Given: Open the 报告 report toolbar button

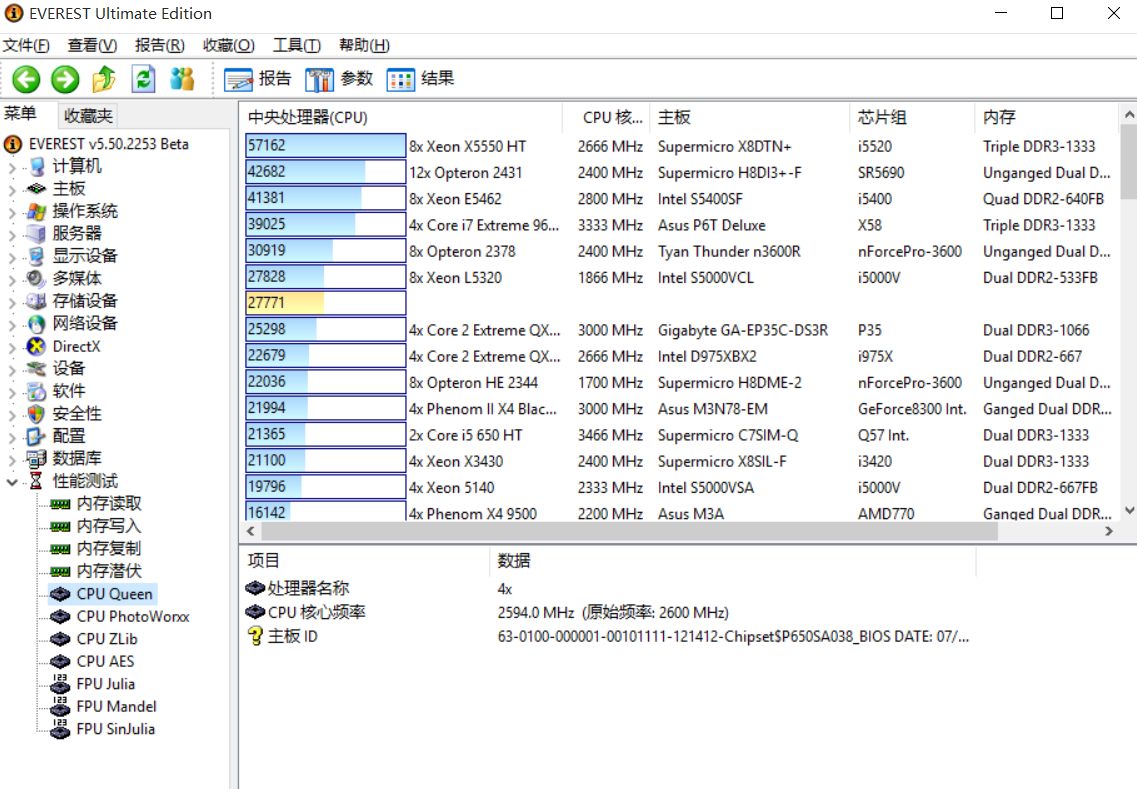Looking at the screenshot, I should click(x=257, y=79).
